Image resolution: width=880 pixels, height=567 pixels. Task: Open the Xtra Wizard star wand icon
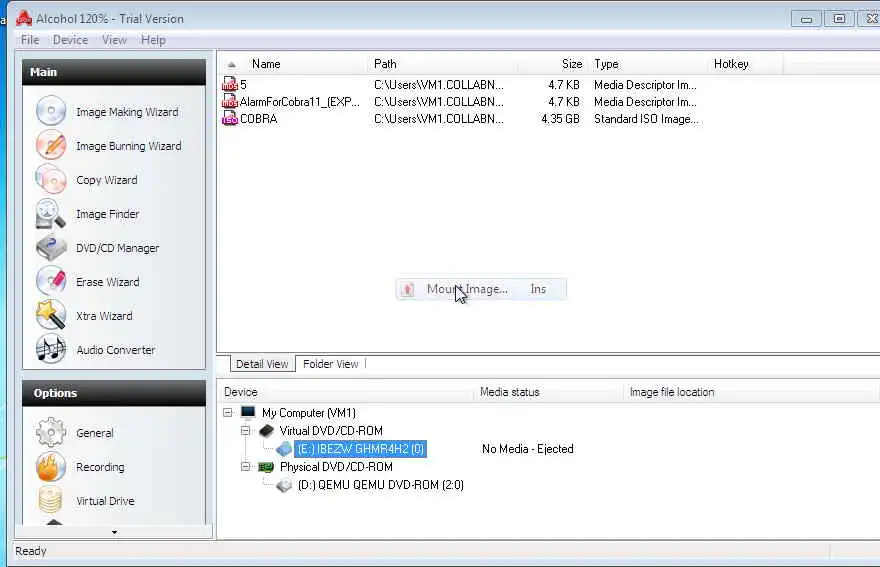pos(51,315)
